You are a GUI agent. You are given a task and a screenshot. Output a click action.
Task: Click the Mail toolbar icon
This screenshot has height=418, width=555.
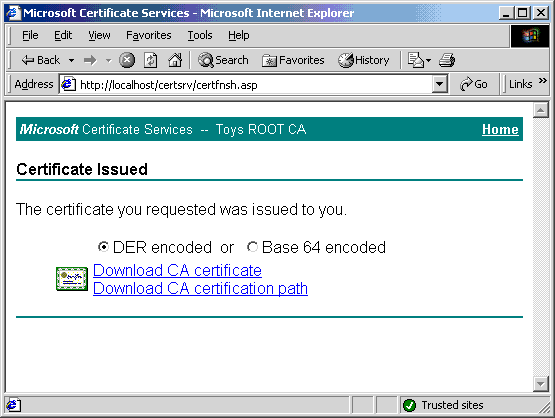coord(416,60)
